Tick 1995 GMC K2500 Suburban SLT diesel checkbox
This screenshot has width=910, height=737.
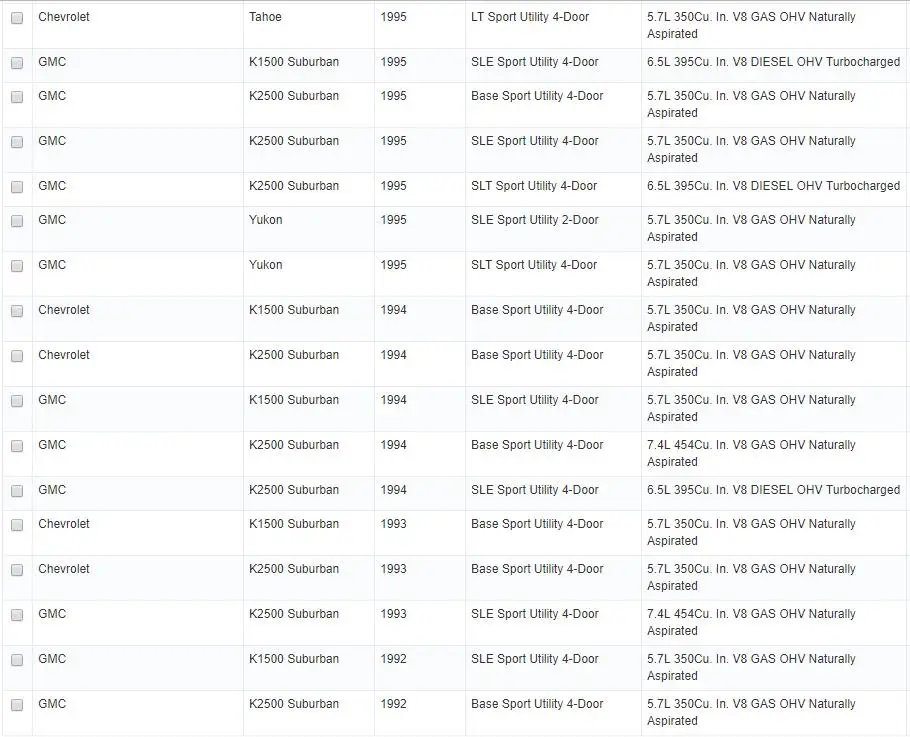point(17,187)
